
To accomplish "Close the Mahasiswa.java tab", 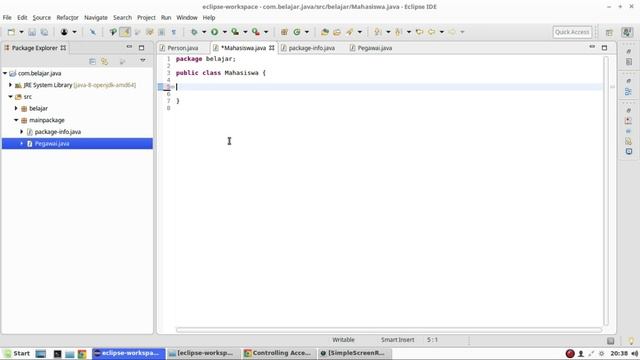I will (272, 48).
